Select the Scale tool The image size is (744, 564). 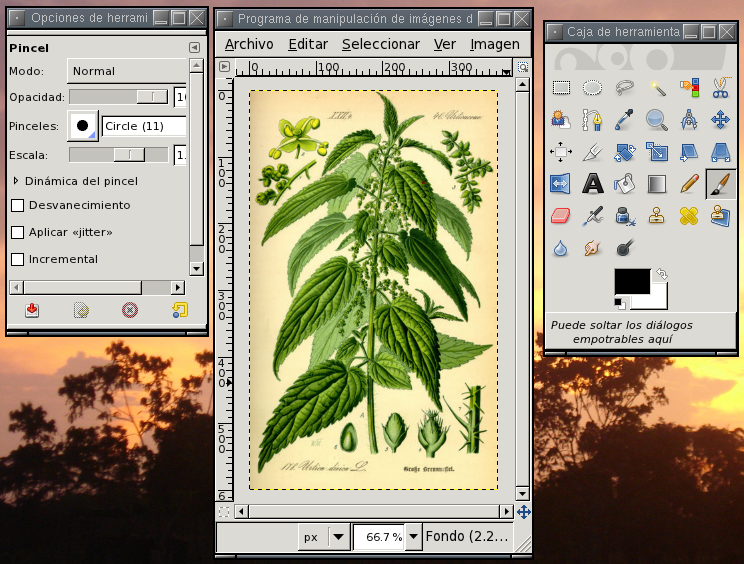(657, 152)
